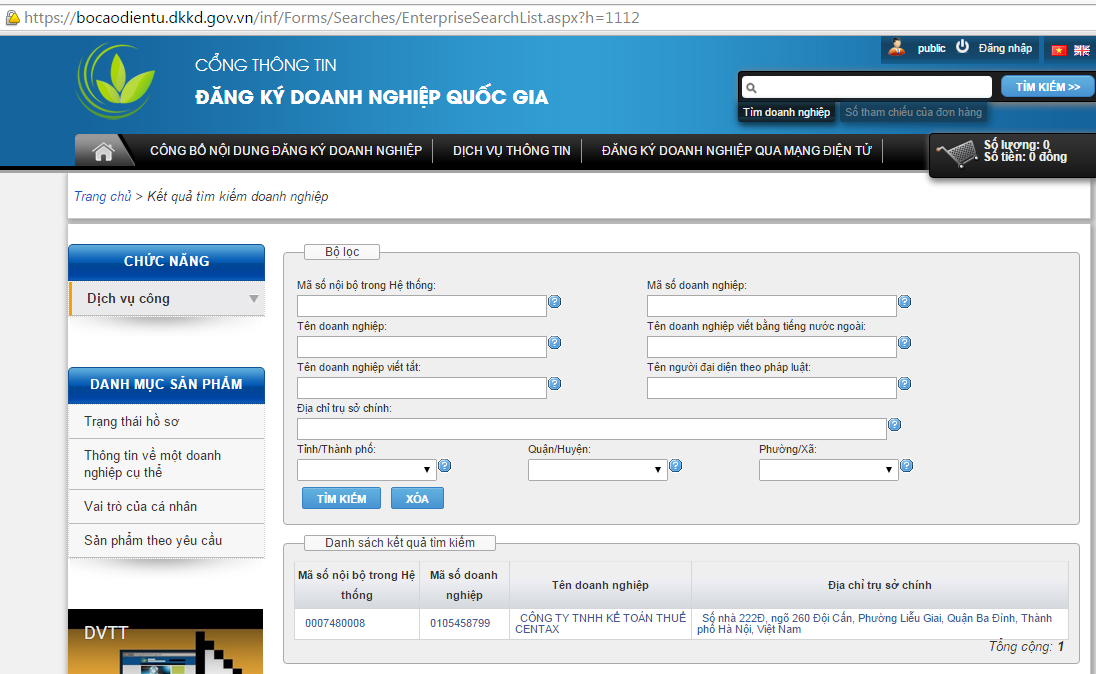Open the shopping cart icon
The image size is (1096, 674).
pyautogui.click(x=956, y=154)
